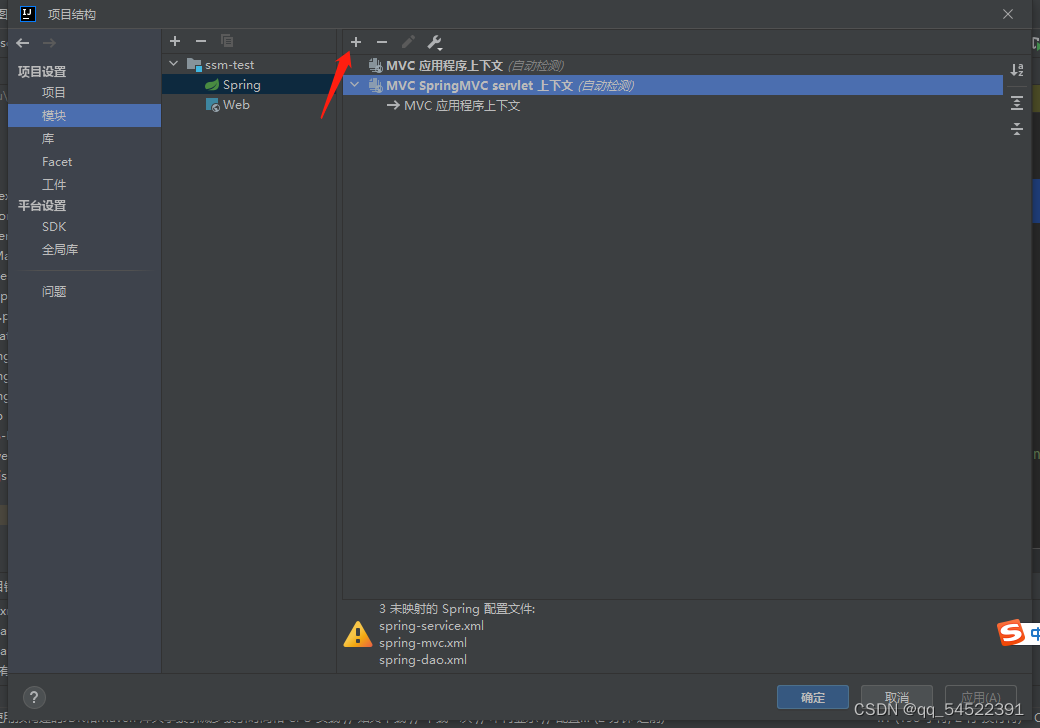Select the MVC SpringMVC servlet 上下文 row
The image size is (1040, 728).
coord(673,85)
